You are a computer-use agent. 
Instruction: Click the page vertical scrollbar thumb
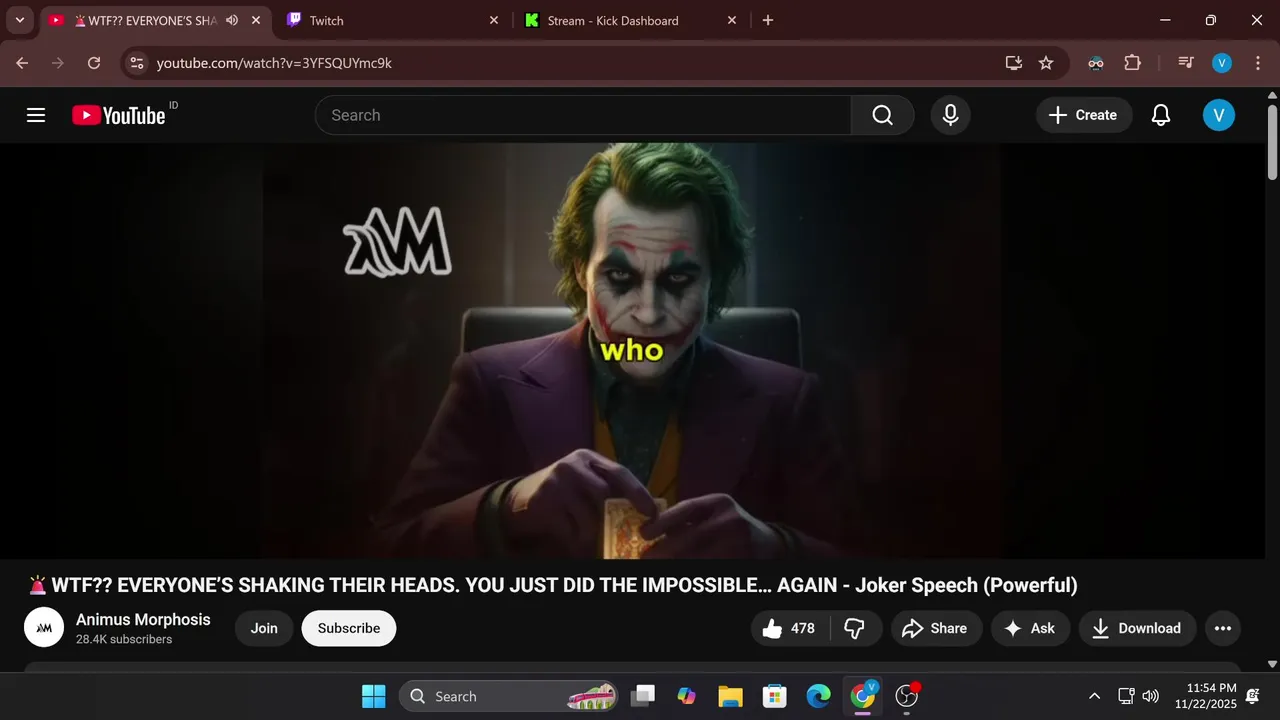point(1272,141)
